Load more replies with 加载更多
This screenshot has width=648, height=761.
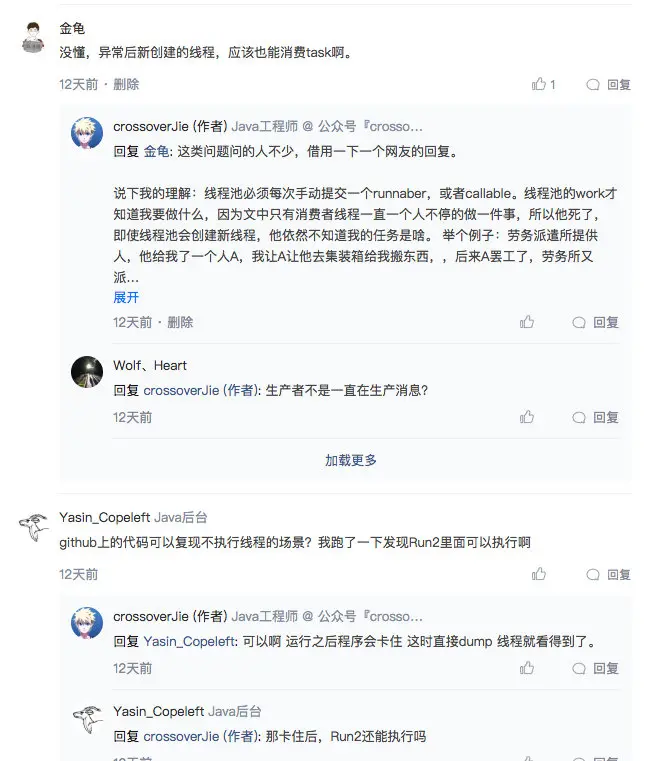click(x=350, y=460)
